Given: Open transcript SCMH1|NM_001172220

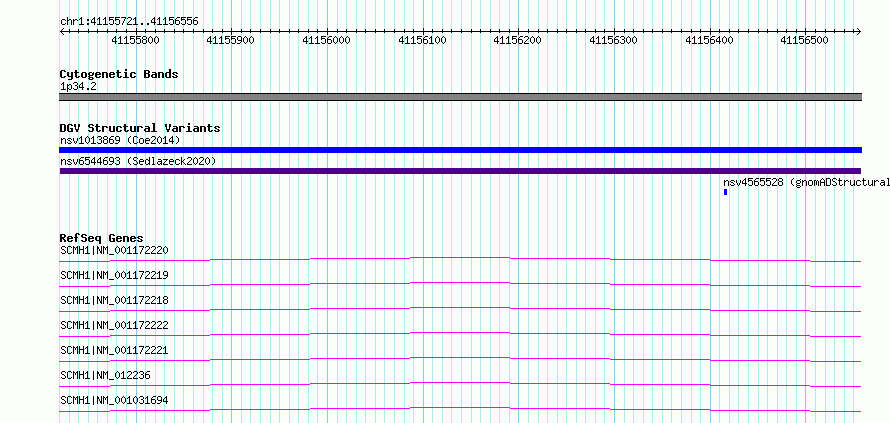Looking at the screenshot, I should coord(114,250).
